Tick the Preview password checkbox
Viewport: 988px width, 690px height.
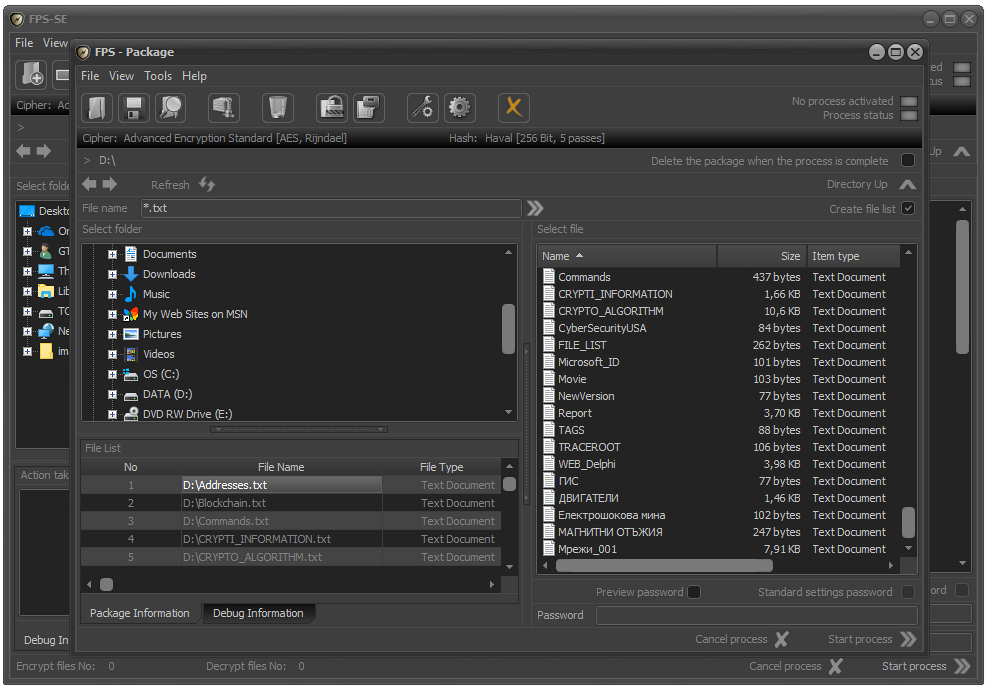[694, 592]
